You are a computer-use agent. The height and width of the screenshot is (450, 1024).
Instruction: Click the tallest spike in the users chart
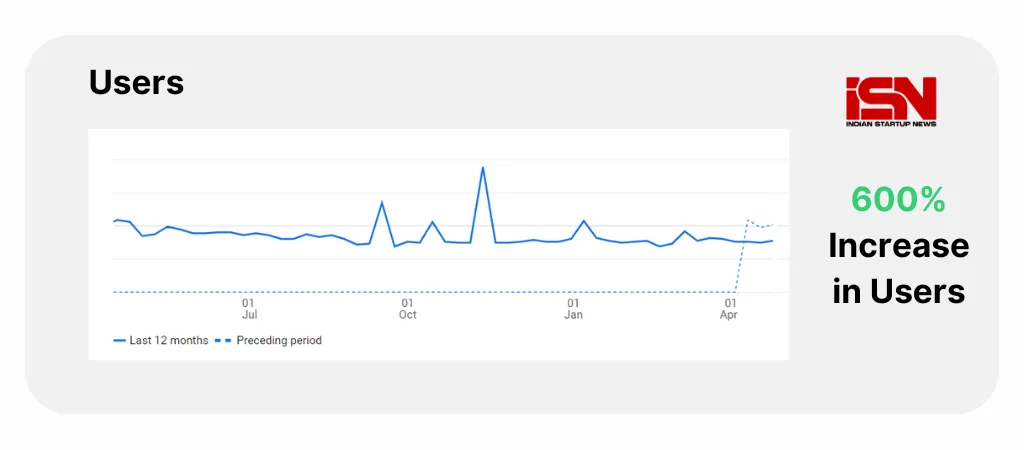click(x=483, y=168)
